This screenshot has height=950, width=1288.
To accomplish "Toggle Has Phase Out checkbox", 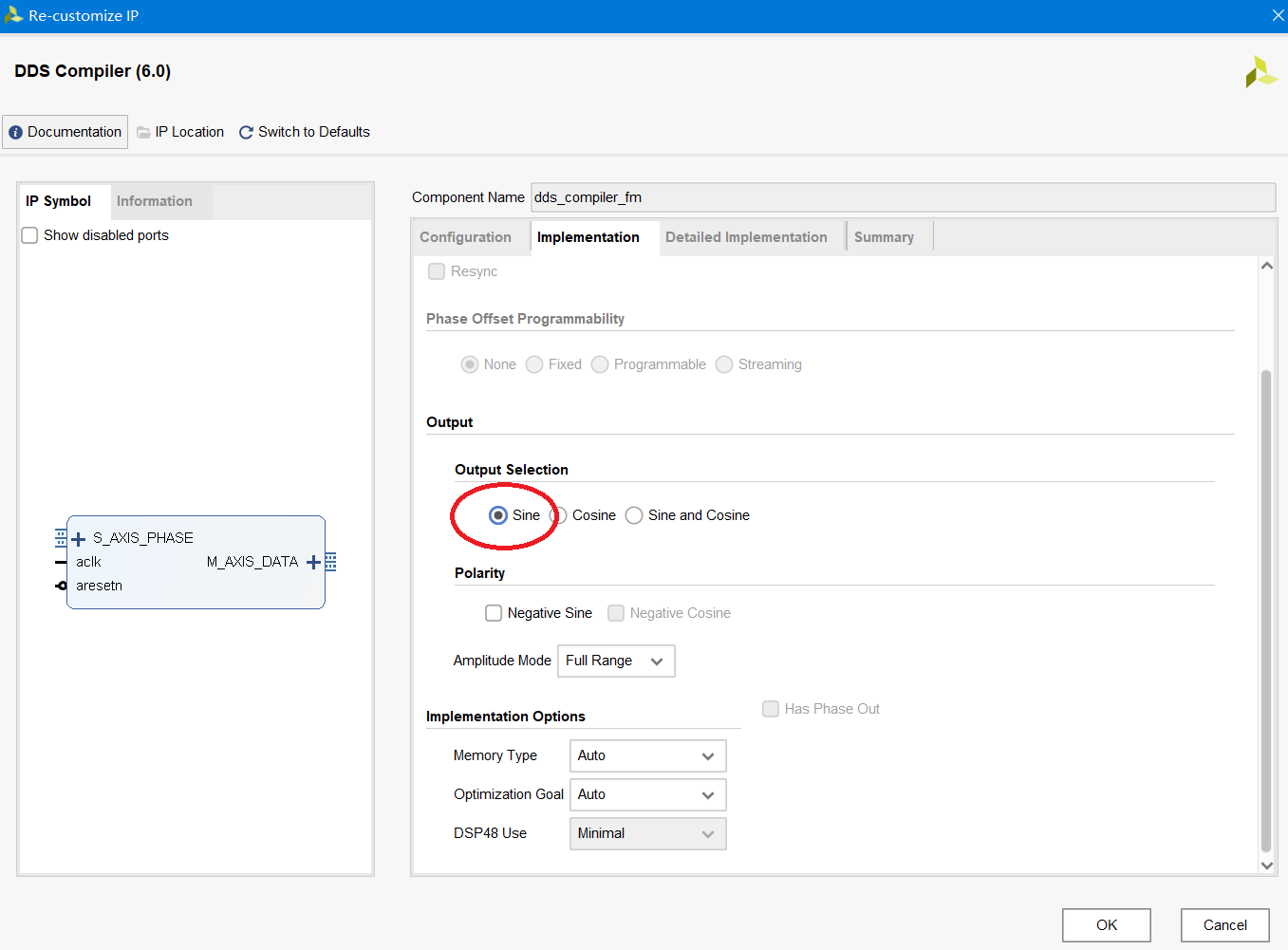I will 771,709.
